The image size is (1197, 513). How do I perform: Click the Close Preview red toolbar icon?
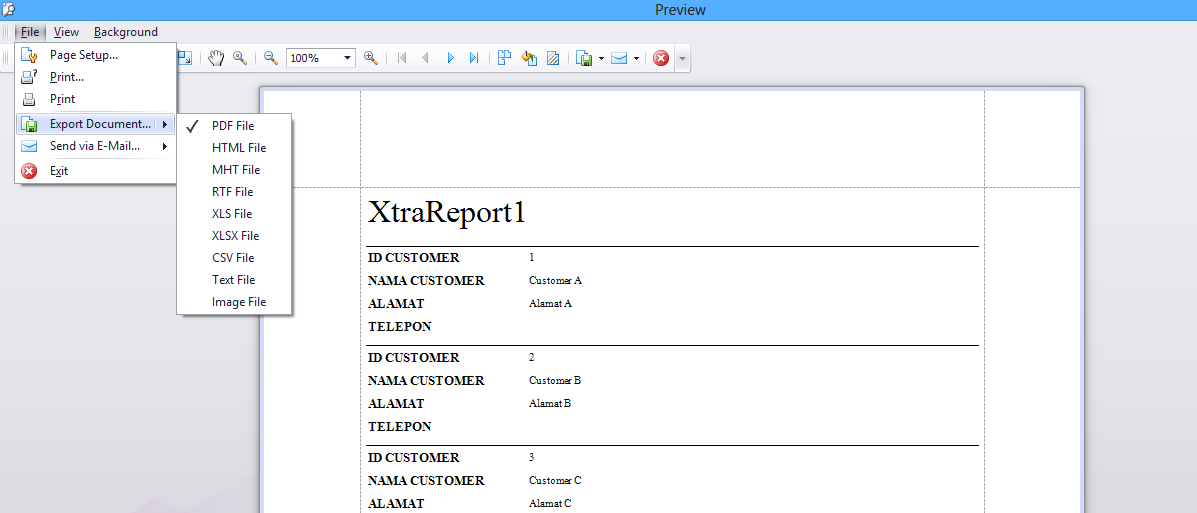click(661, 58)
